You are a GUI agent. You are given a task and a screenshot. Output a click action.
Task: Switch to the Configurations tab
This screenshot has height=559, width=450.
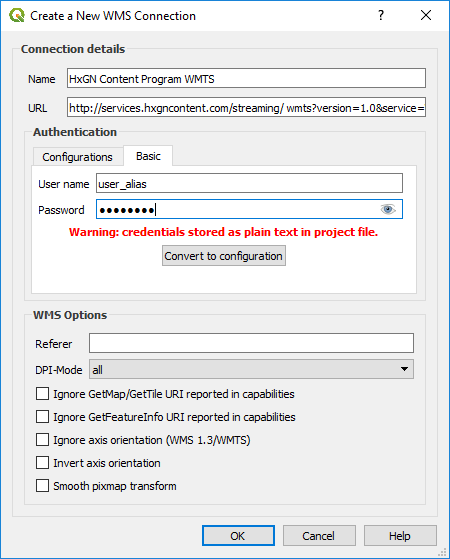point(78,157)
